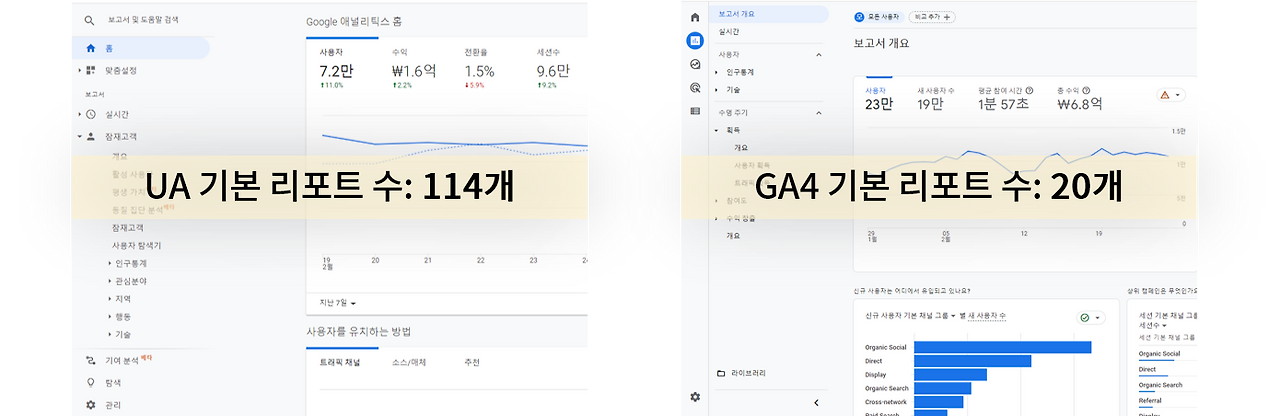Collapse the 수명 주기 section in GA4 sidebar
This screenshot has height=416, width=1280.
click(819, 112)
